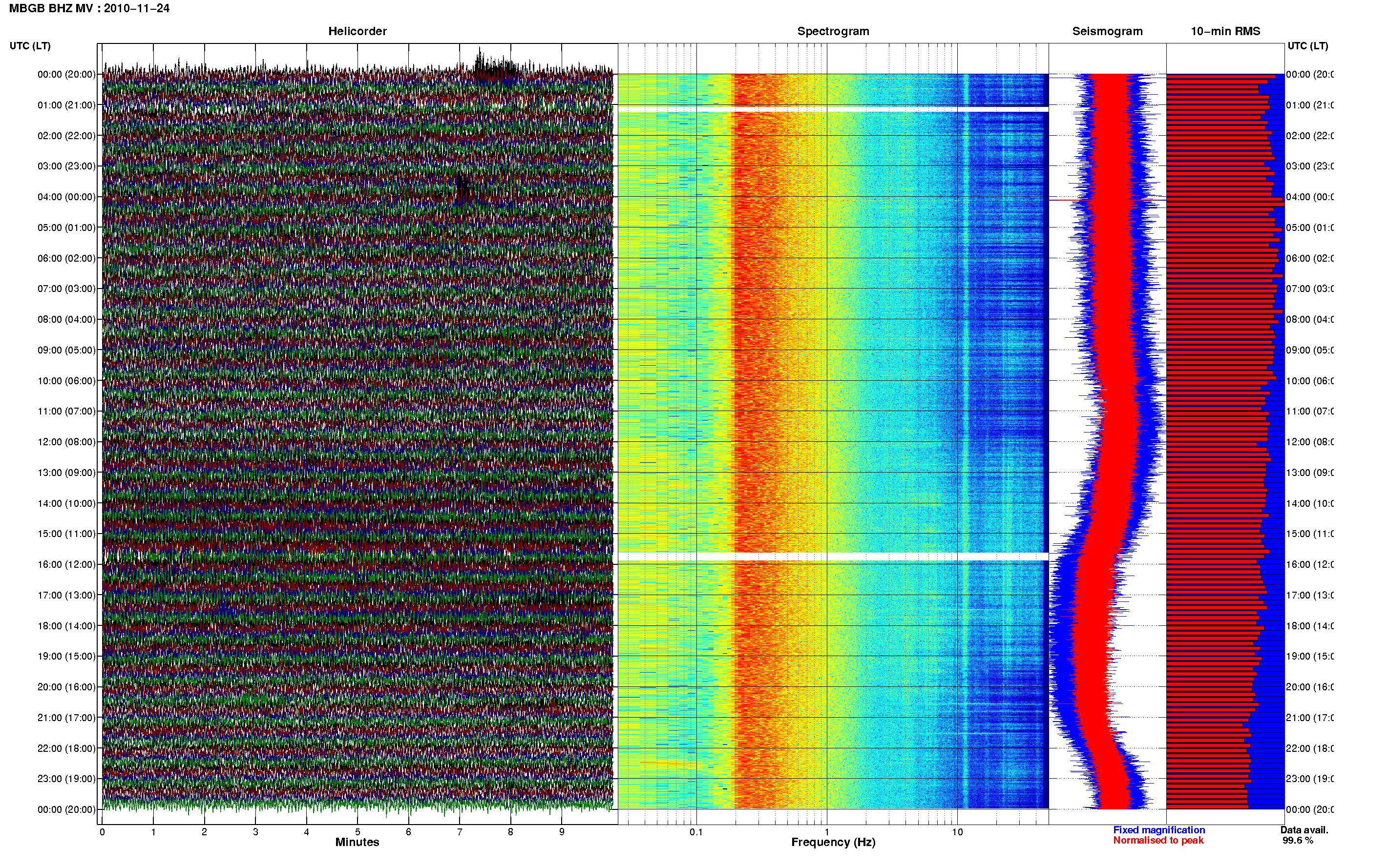Click the left '15:00 (11:00)' time label
This screenshot has height=868, width=1389.
click(x=66, y=533)
